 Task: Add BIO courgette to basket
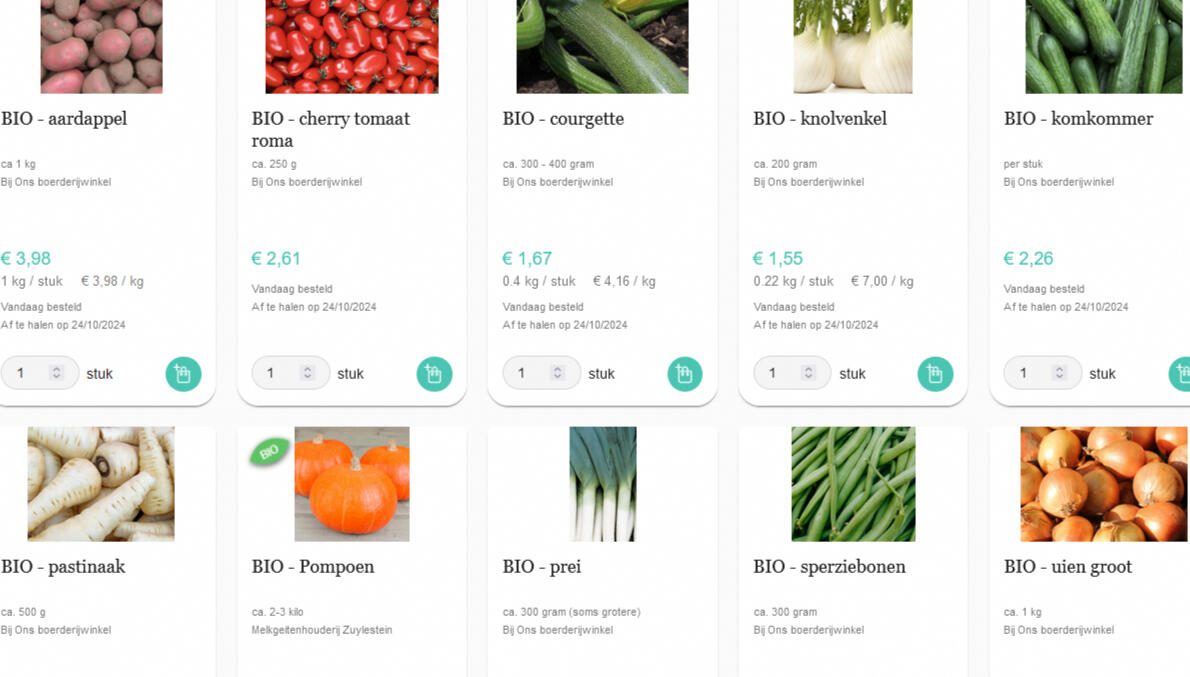click(685, 374)
